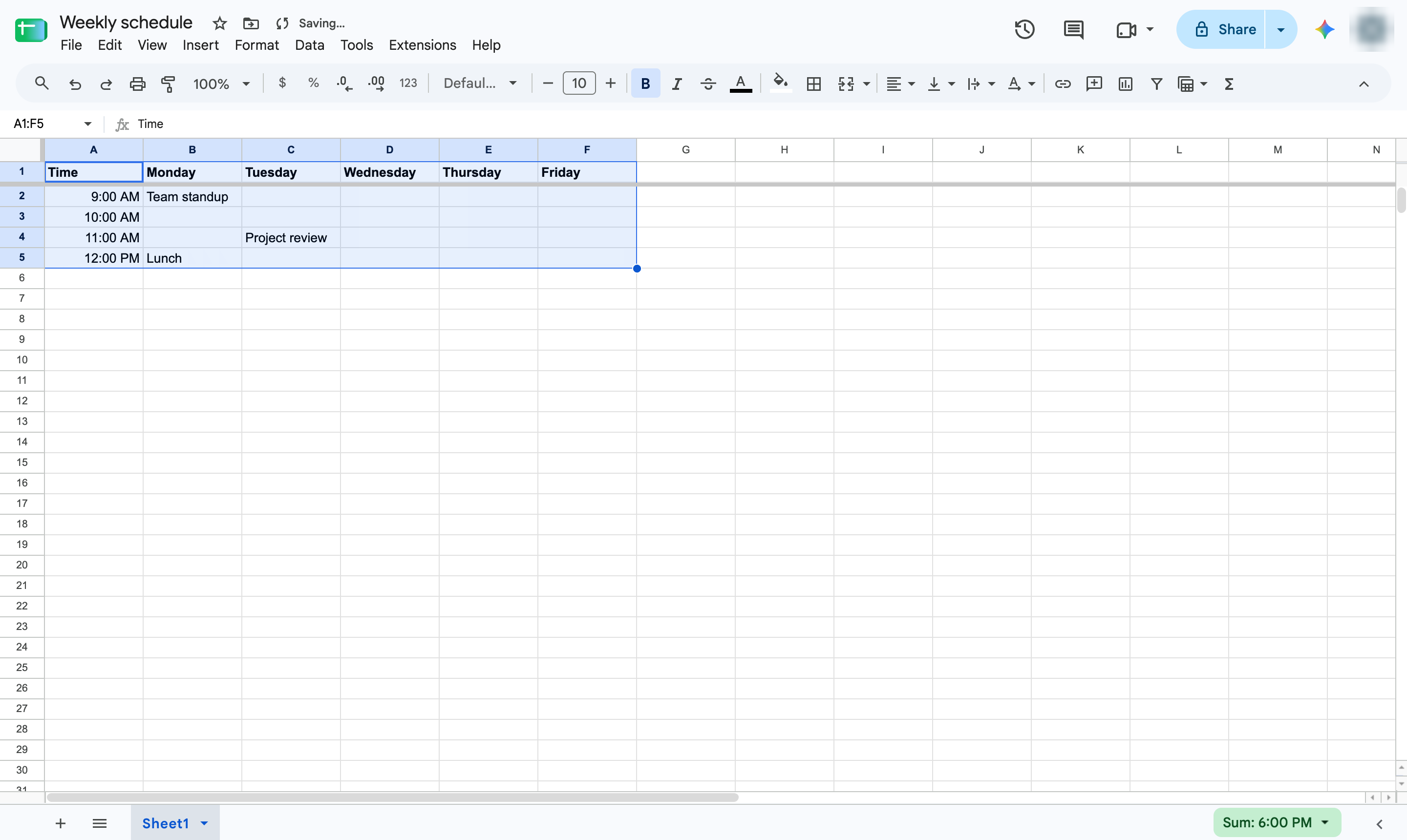The height and width of the screenshot is (840, 1407).
Task: Toggle italic formatting
Action: [x=677, y=84]
